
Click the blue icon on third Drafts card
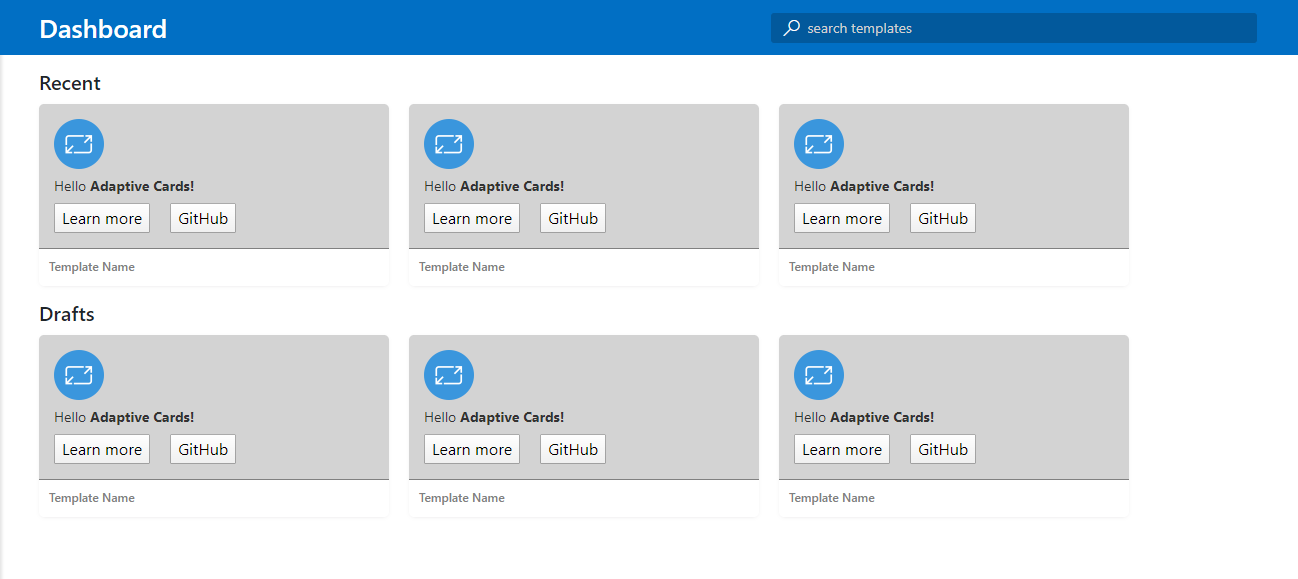tap(819, 375)
